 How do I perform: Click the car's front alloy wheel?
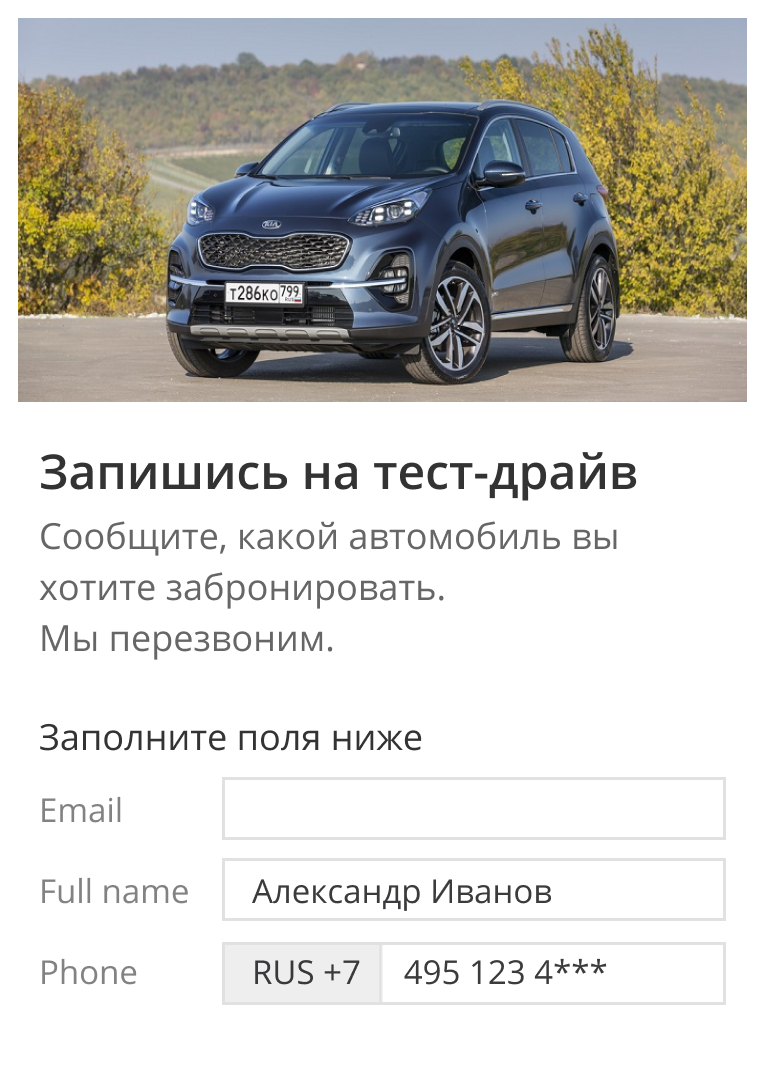click(x=452, y=325)
